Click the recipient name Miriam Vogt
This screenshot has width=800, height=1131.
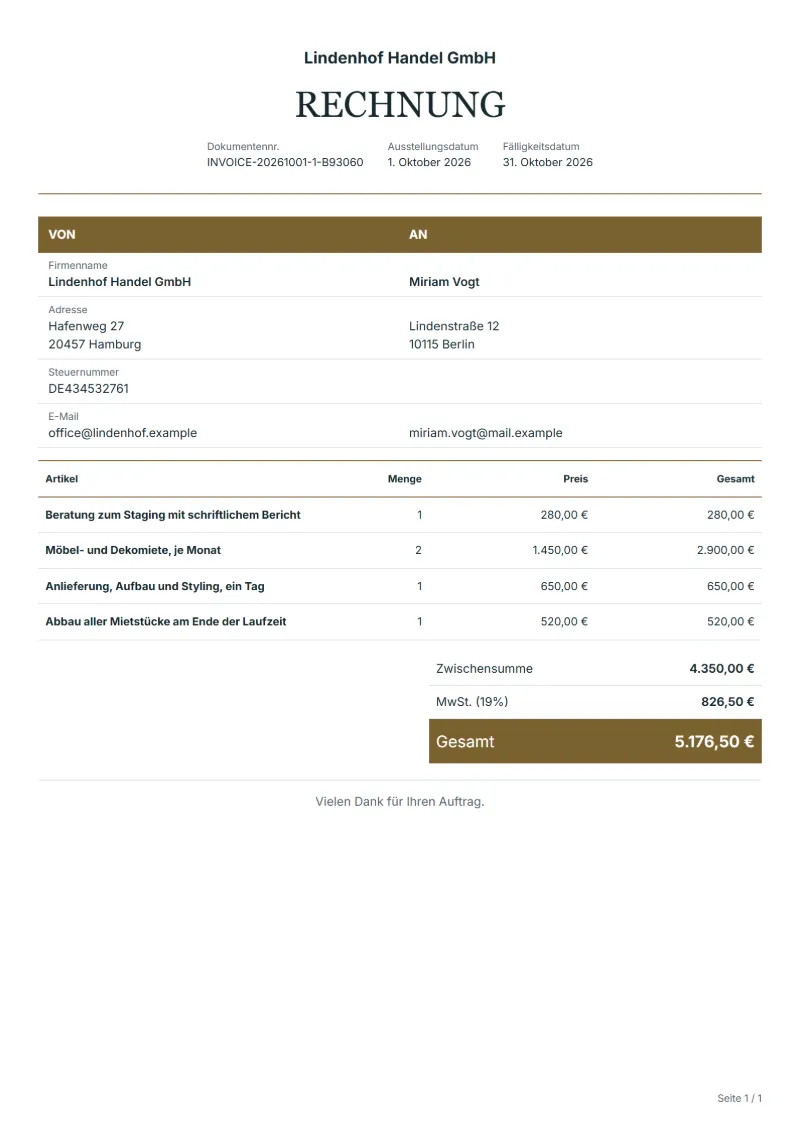tap(444, 282)
